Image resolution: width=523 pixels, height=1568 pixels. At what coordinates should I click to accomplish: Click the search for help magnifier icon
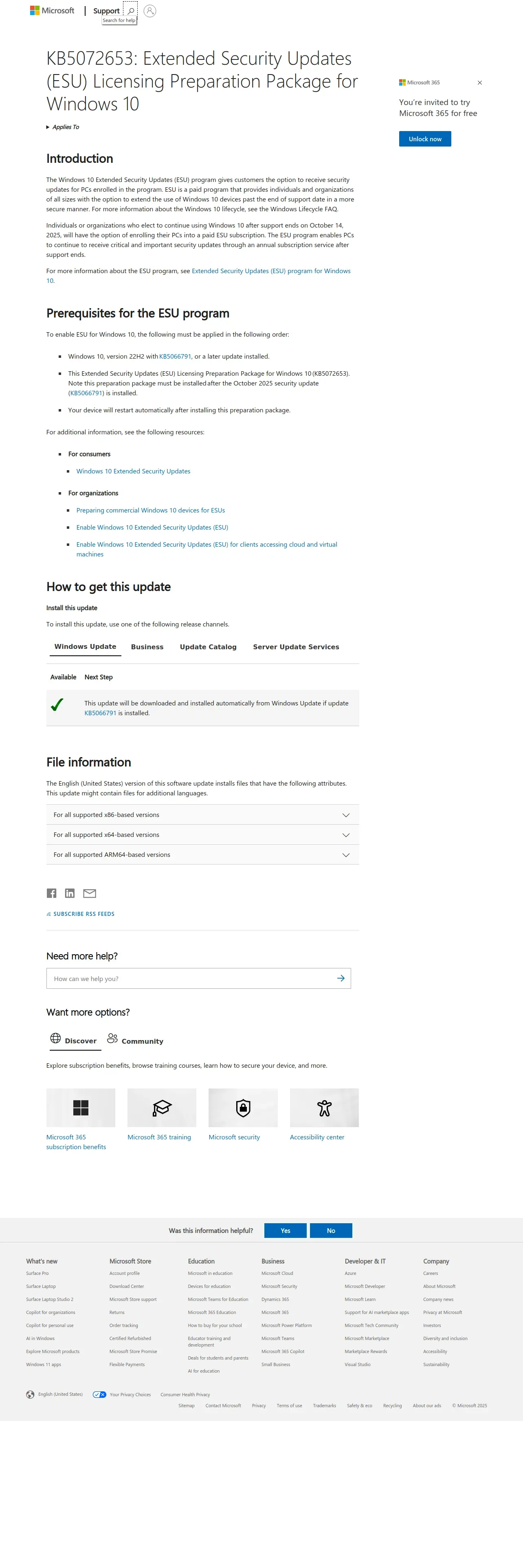coord(130,10)
